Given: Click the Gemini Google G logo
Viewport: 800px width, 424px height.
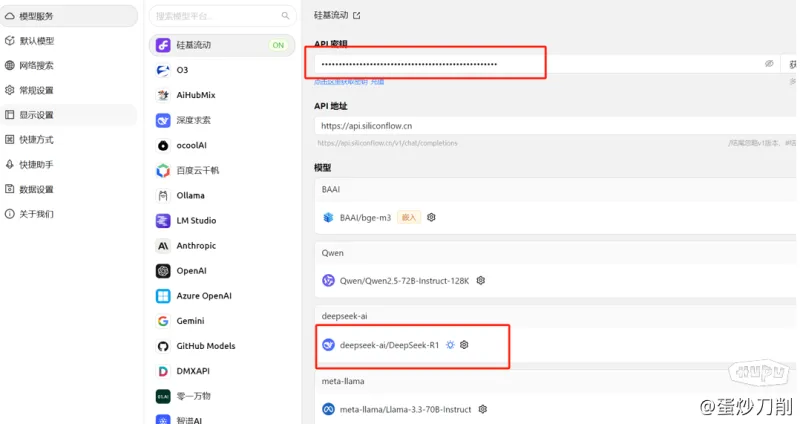Looking at the screenshot, I should click(x=163, y=321).
